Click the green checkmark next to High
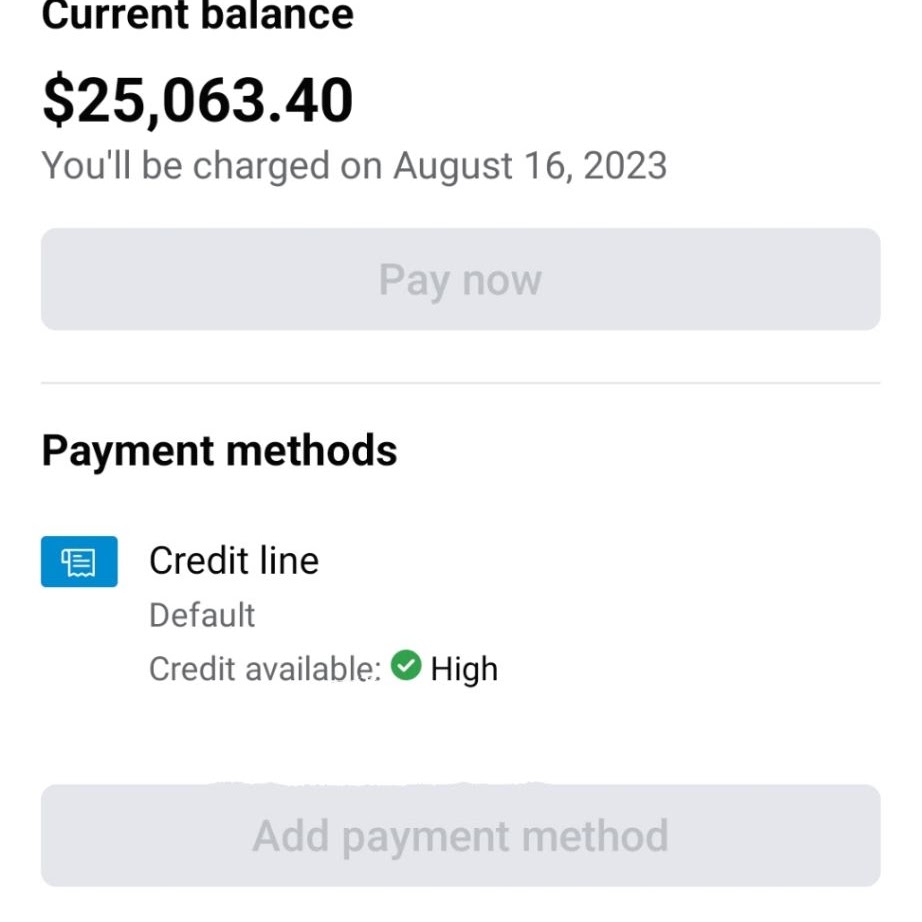Screen dimensions: 922x922 coord(406,665)
